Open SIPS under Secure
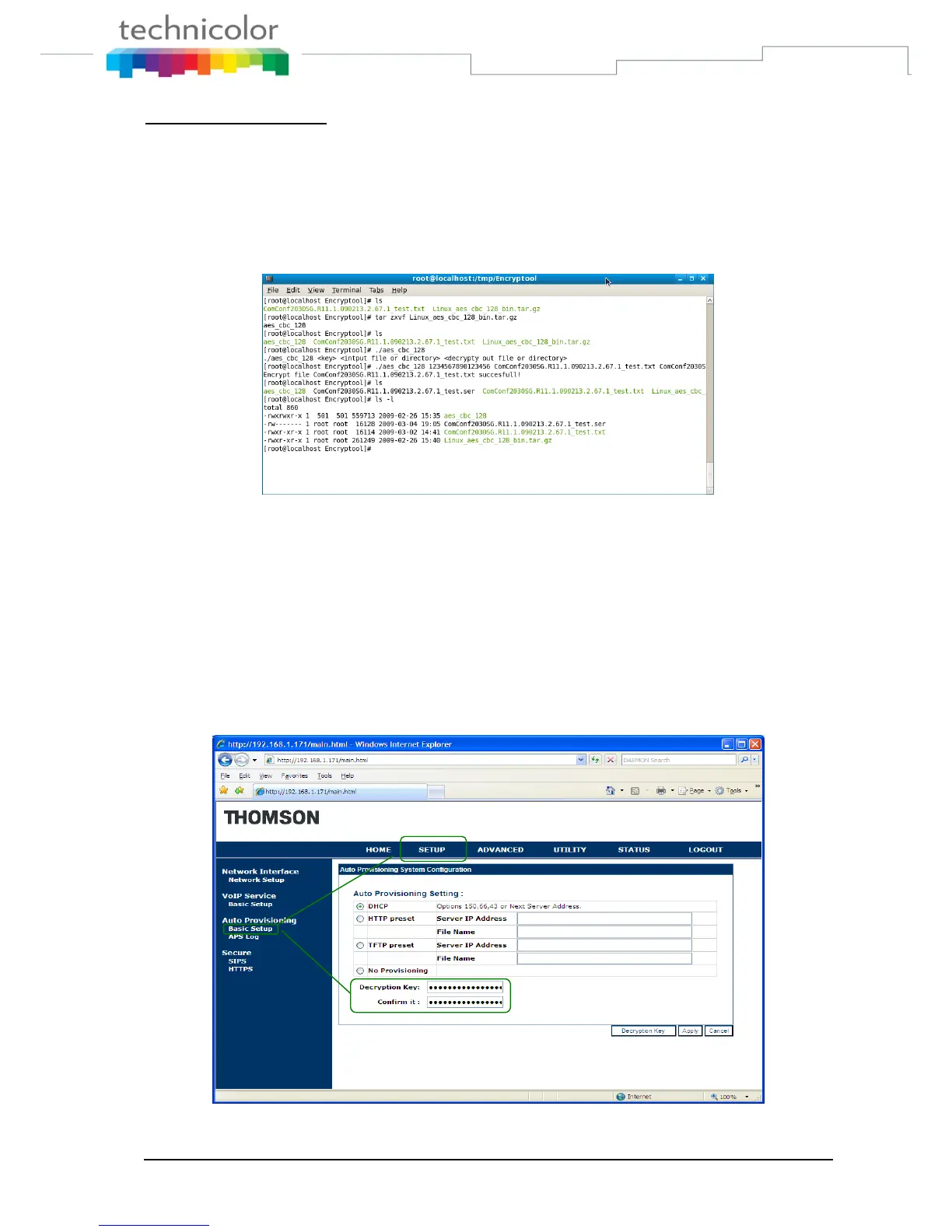The image size is (952, 1232). click(x=237, y=961)
